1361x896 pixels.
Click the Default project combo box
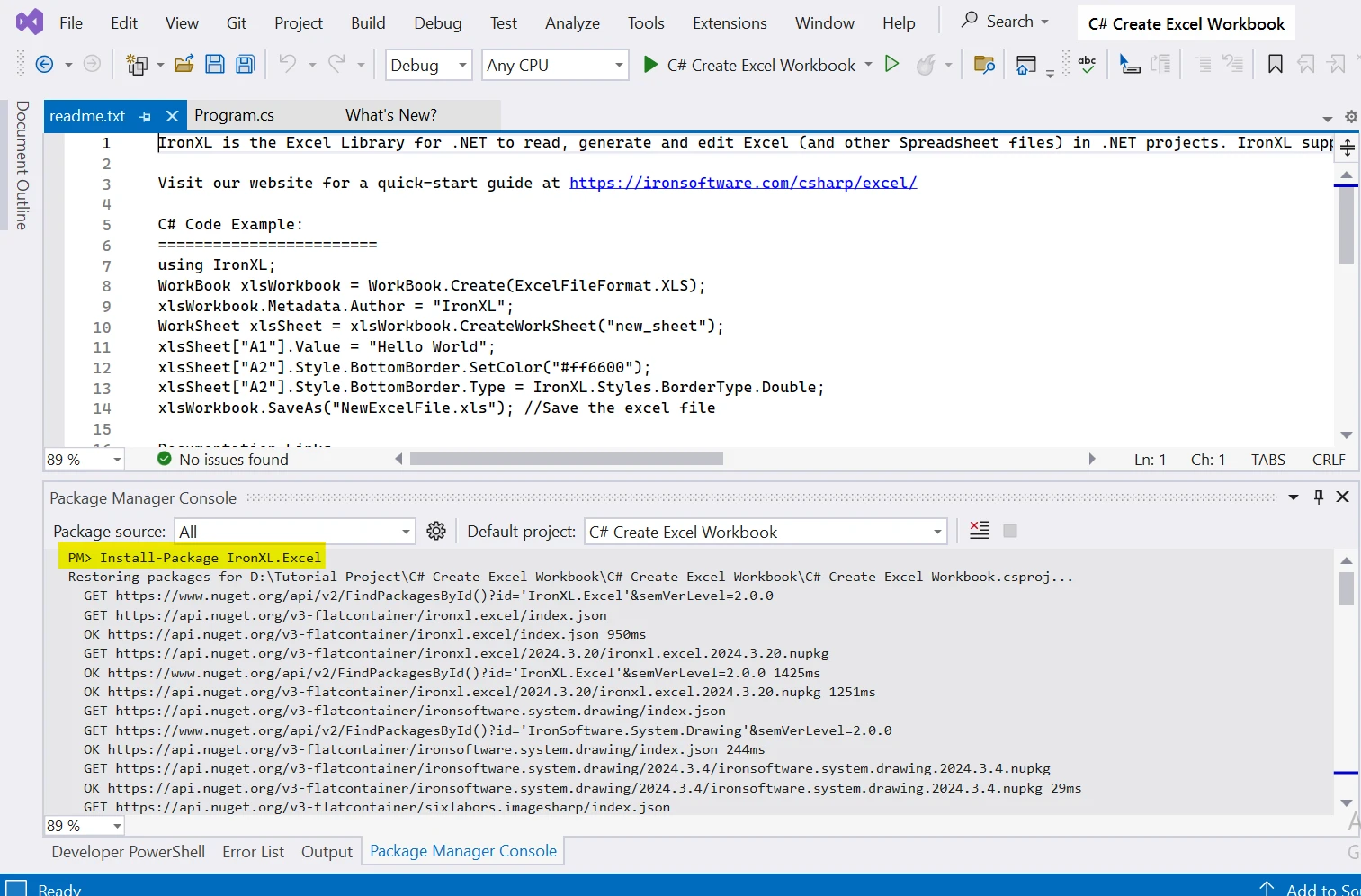pos(766,532)
